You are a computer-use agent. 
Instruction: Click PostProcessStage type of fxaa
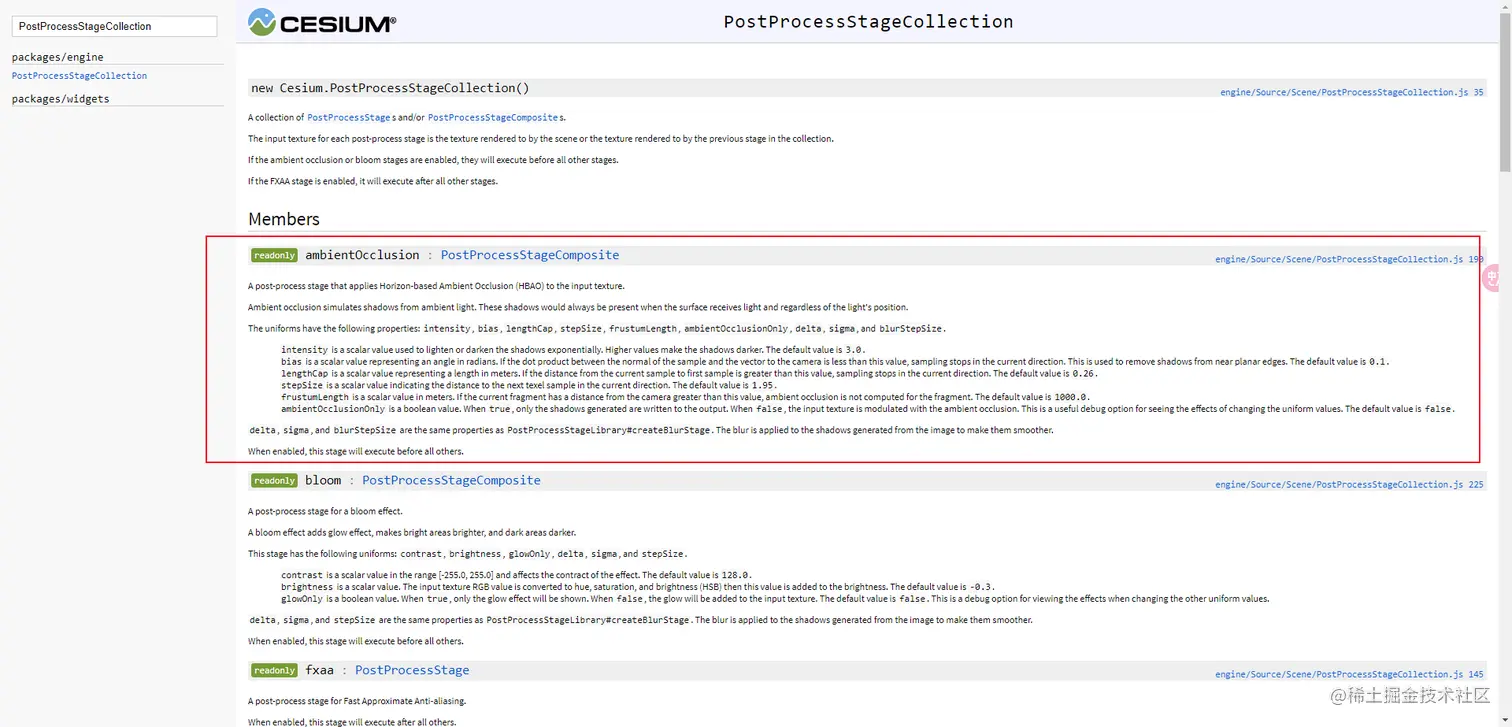(412, 670)
